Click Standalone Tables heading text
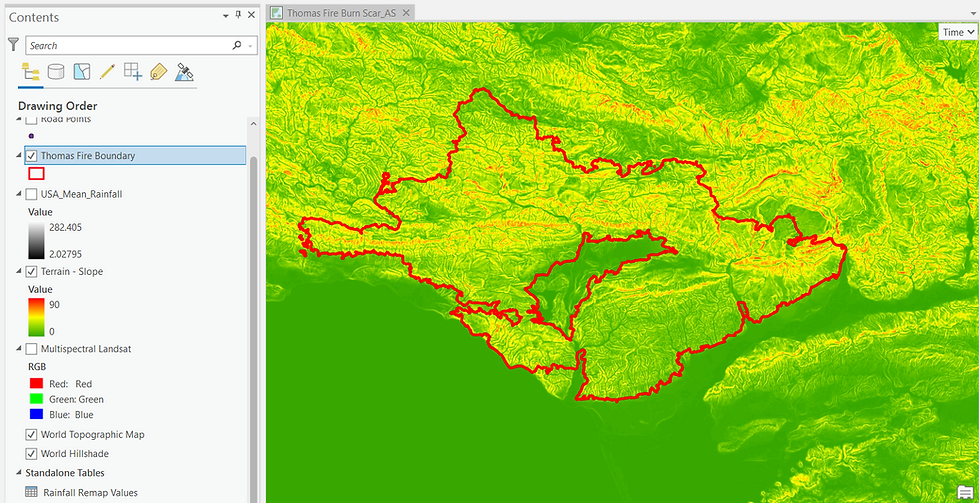The height and width of the screenshot is (503, 980). pos(64,473)
